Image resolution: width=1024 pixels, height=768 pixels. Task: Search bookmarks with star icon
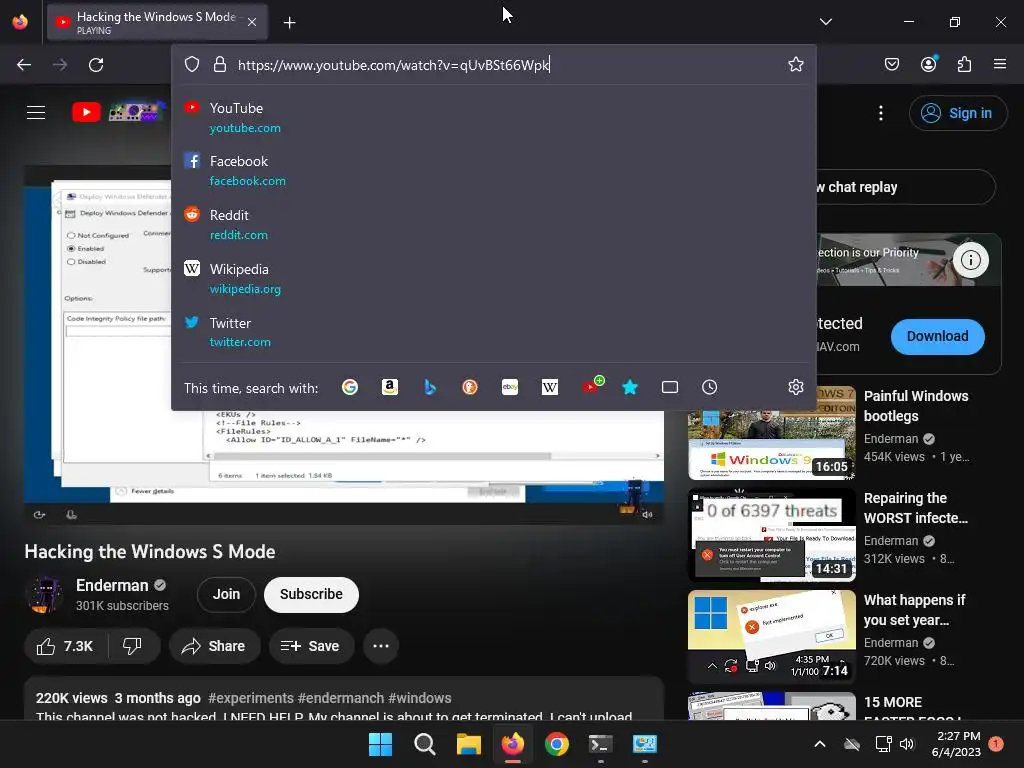[630, 387]
